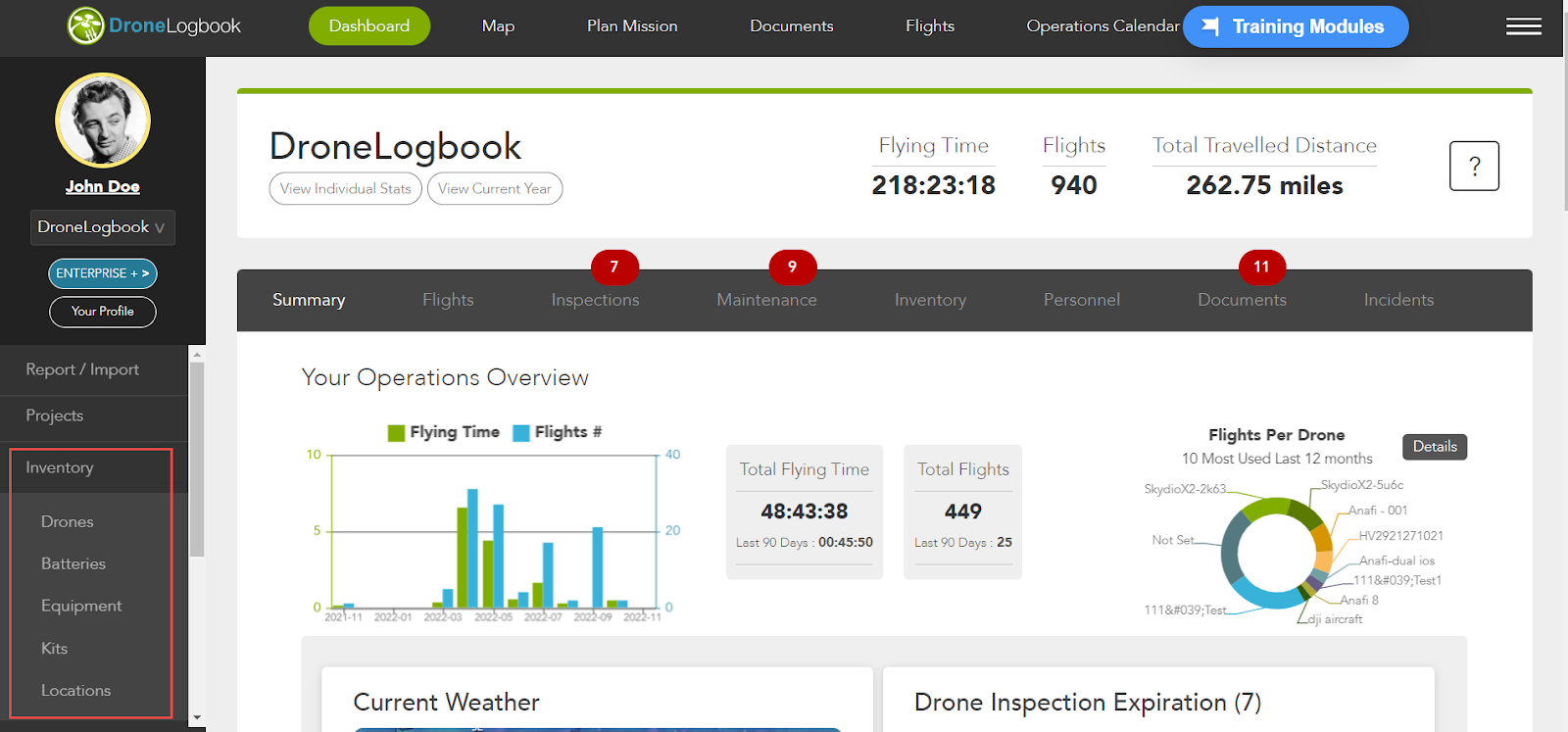This screenshot has width=1568, height=732.
Task: Switch to the Documents tab
Action: point(1242,300)
